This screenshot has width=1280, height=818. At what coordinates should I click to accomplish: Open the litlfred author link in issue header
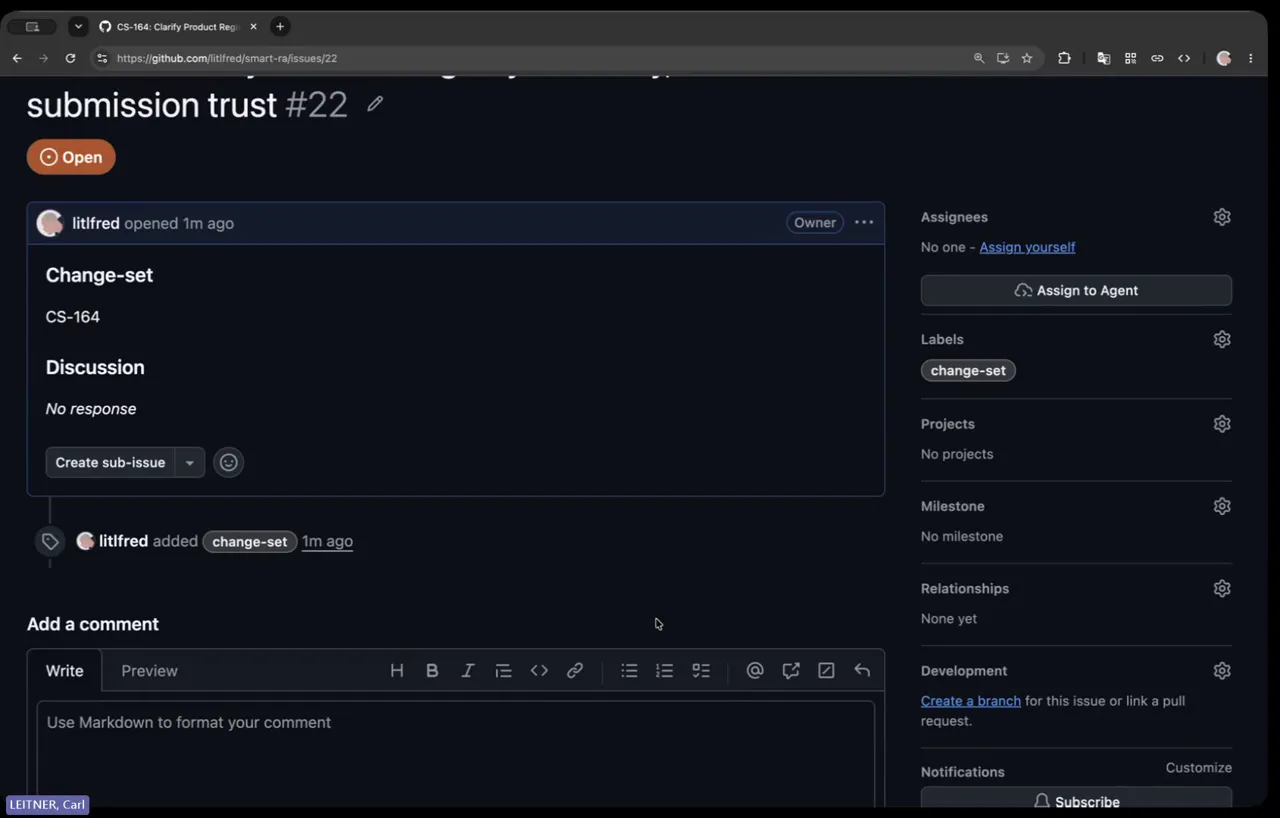[x=96, y=223]
